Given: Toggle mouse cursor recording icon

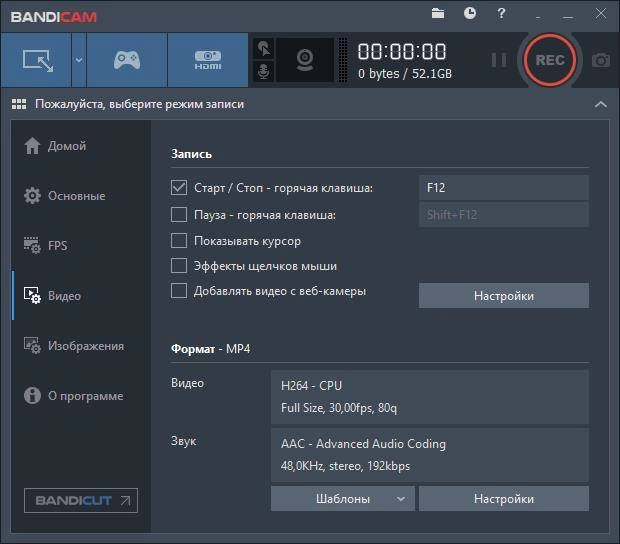Looking at the screenshot, I should coord(264,49).
